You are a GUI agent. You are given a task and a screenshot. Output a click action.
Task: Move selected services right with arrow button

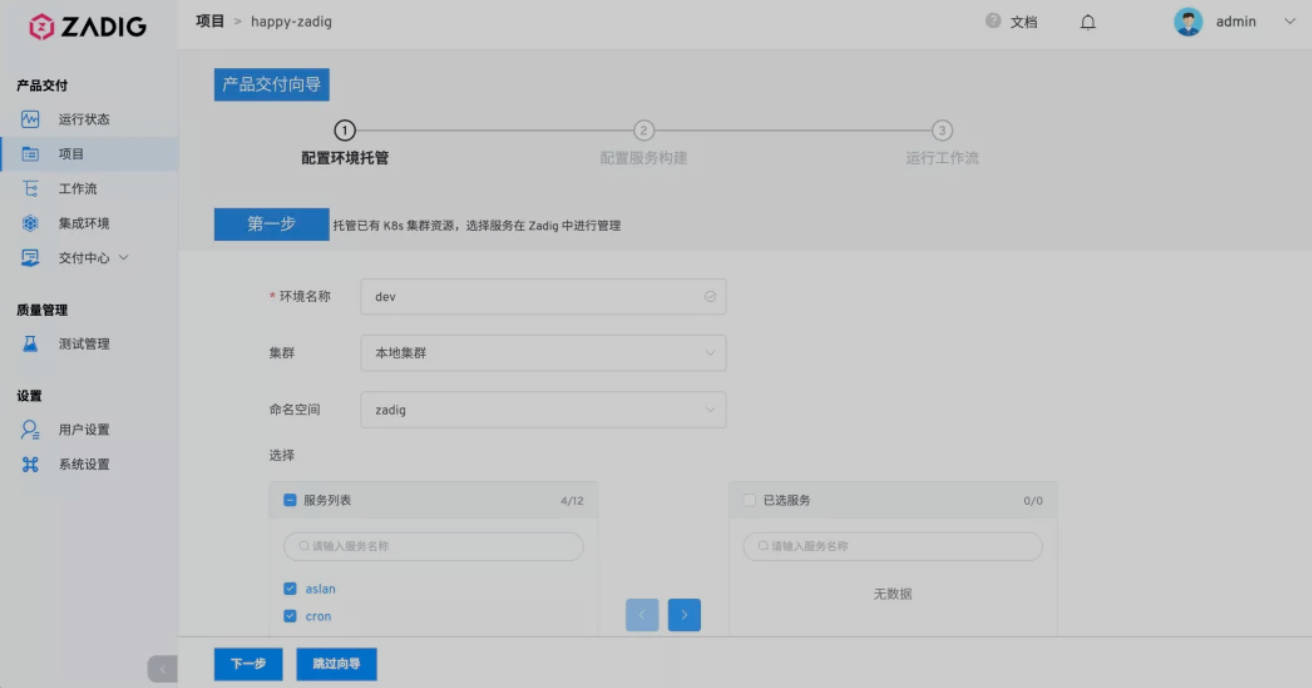pyautogui.click(x=684, y=615)
